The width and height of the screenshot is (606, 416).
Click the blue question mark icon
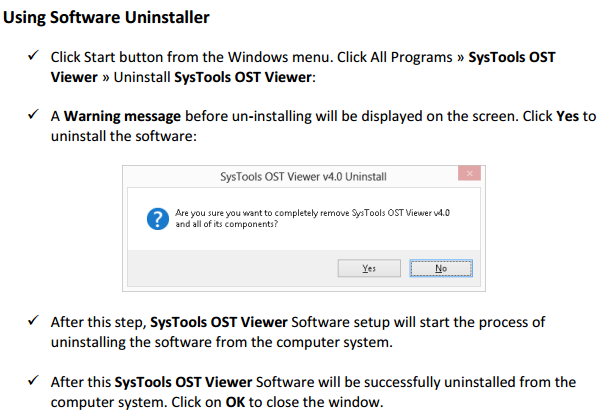pyautogui.click(x=158, y=219)
